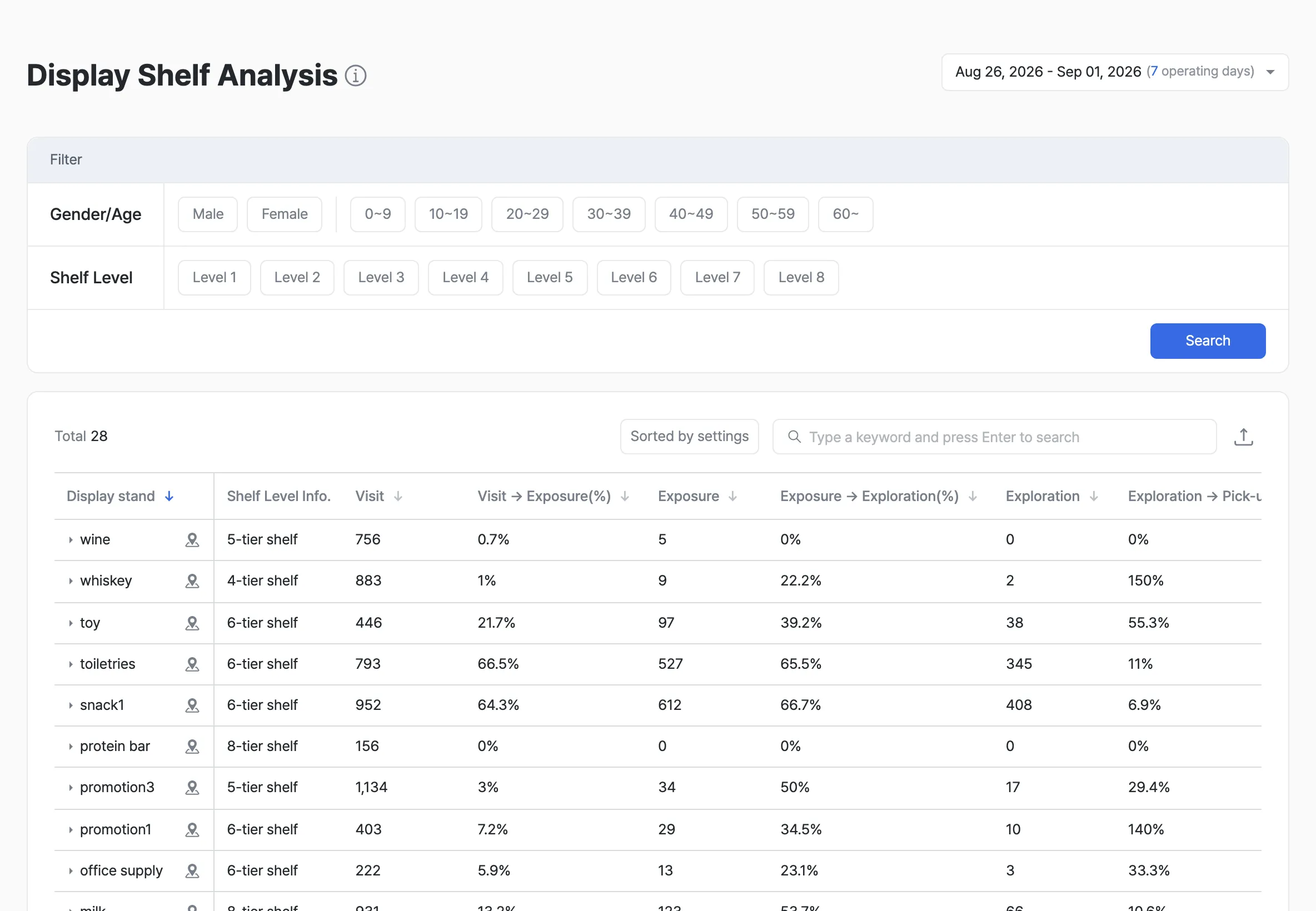This screenshot has height=911, width=1316.
Task: Click the location pin icon for promotion3
Action: (192, 788)
